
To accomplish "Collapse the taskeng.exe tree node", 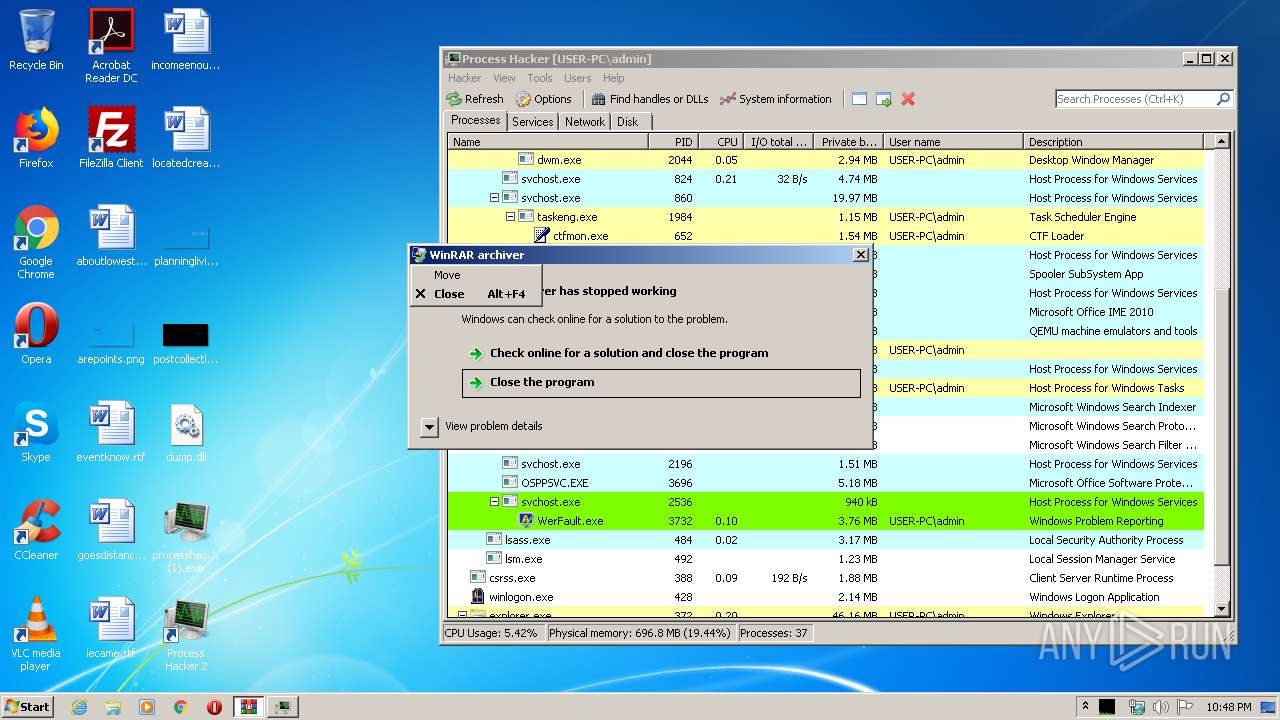I will [x=510, y=217].
